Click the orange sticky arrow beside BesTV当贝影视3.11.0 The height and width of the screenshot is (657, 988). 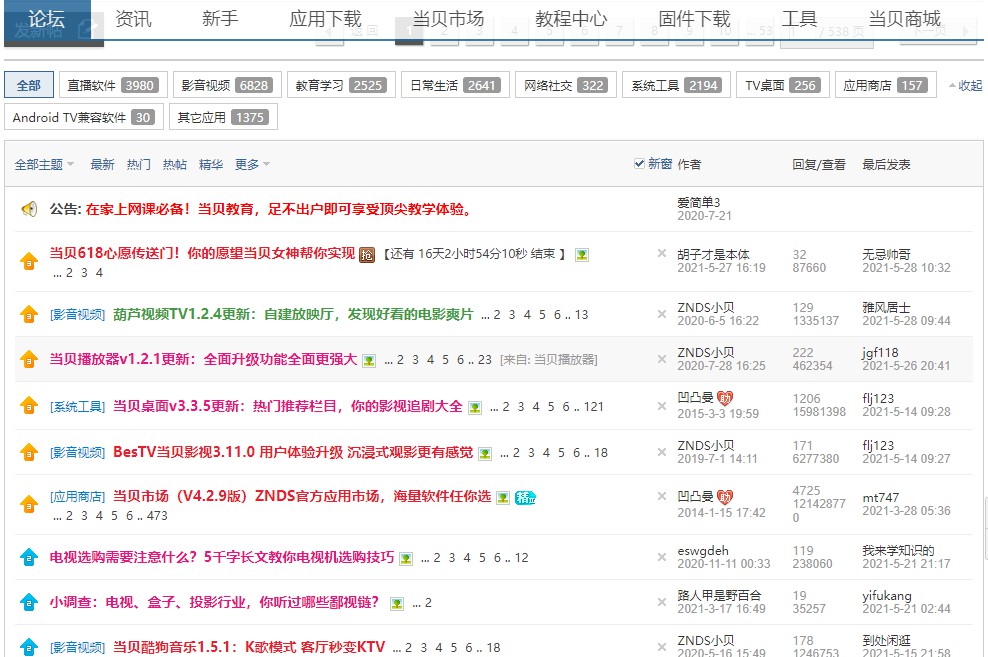tap(29, 452)
